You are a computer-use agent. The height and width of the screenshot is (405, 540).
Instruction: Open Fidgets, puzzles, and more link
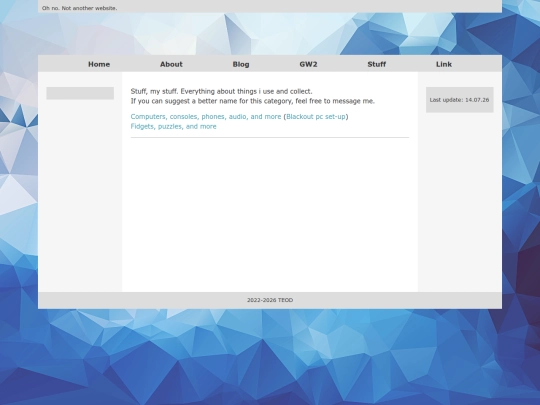[x=174, y=126]
